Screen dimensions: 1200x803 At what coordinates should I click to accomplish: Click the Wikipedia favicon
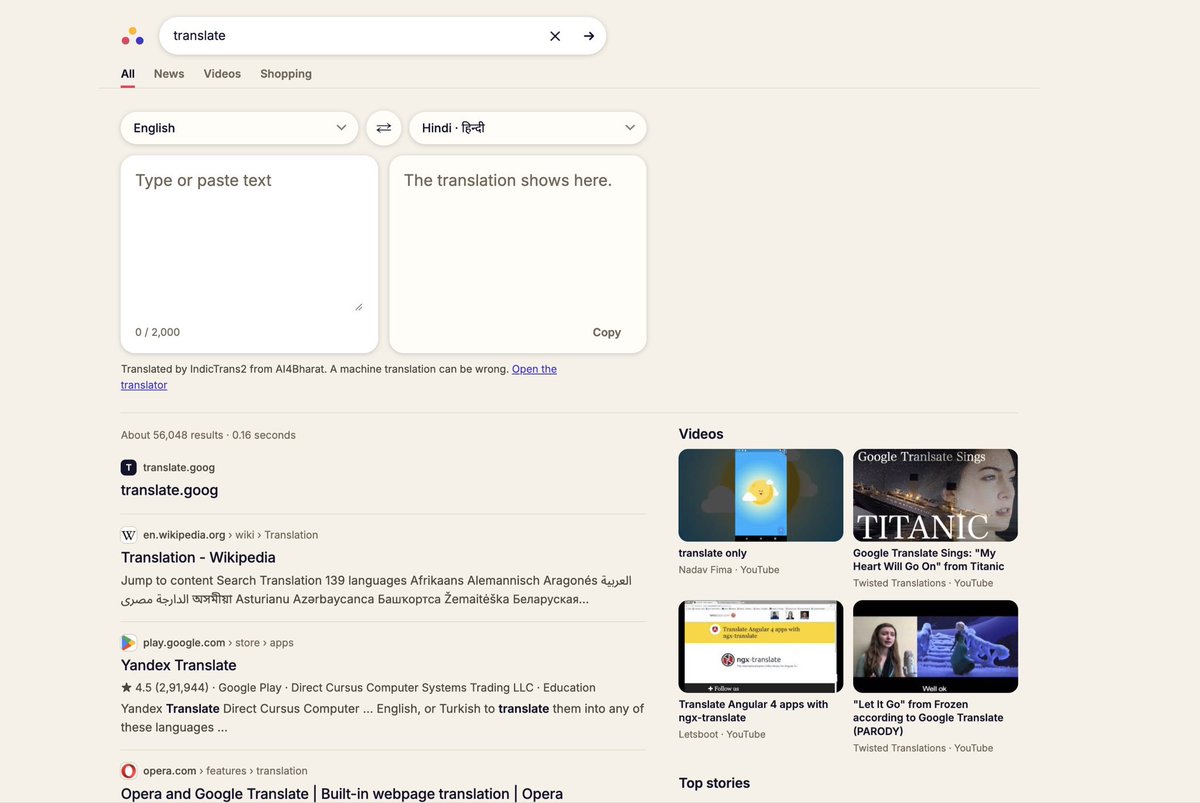pos(129,535)
